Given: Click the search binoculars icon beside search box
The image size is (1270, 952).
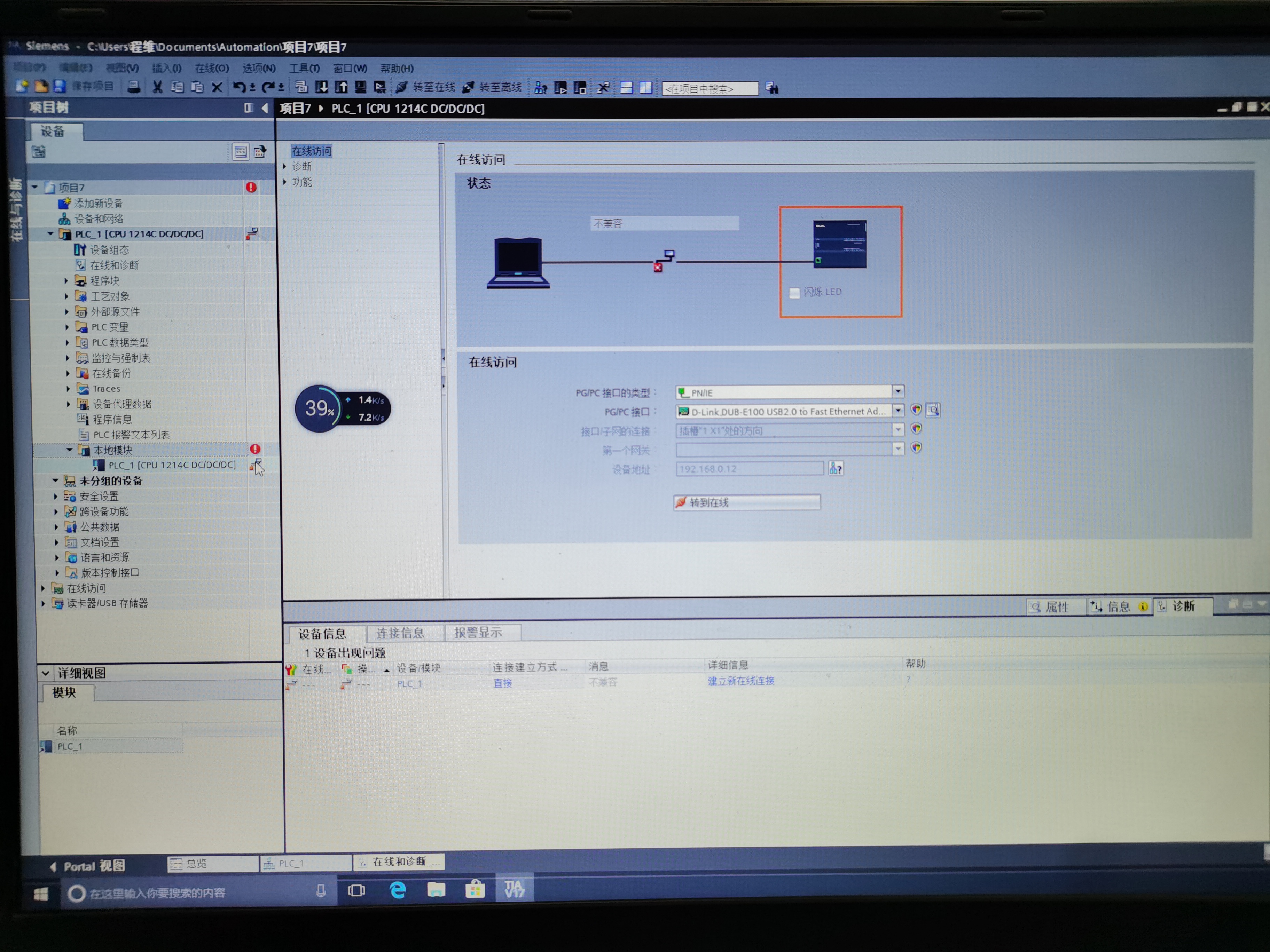Looking at the screenshot, I should pyautogui.click(x=772, y=88).
